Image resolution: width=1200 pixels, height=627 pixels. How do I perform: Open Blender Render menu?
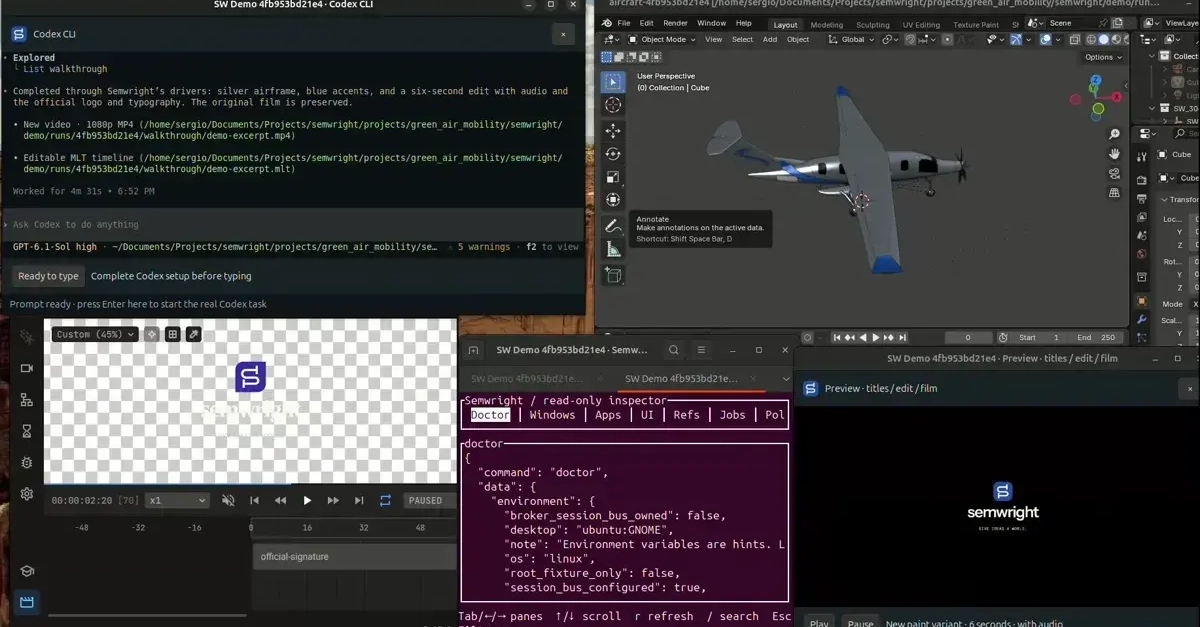coord(675,23)
